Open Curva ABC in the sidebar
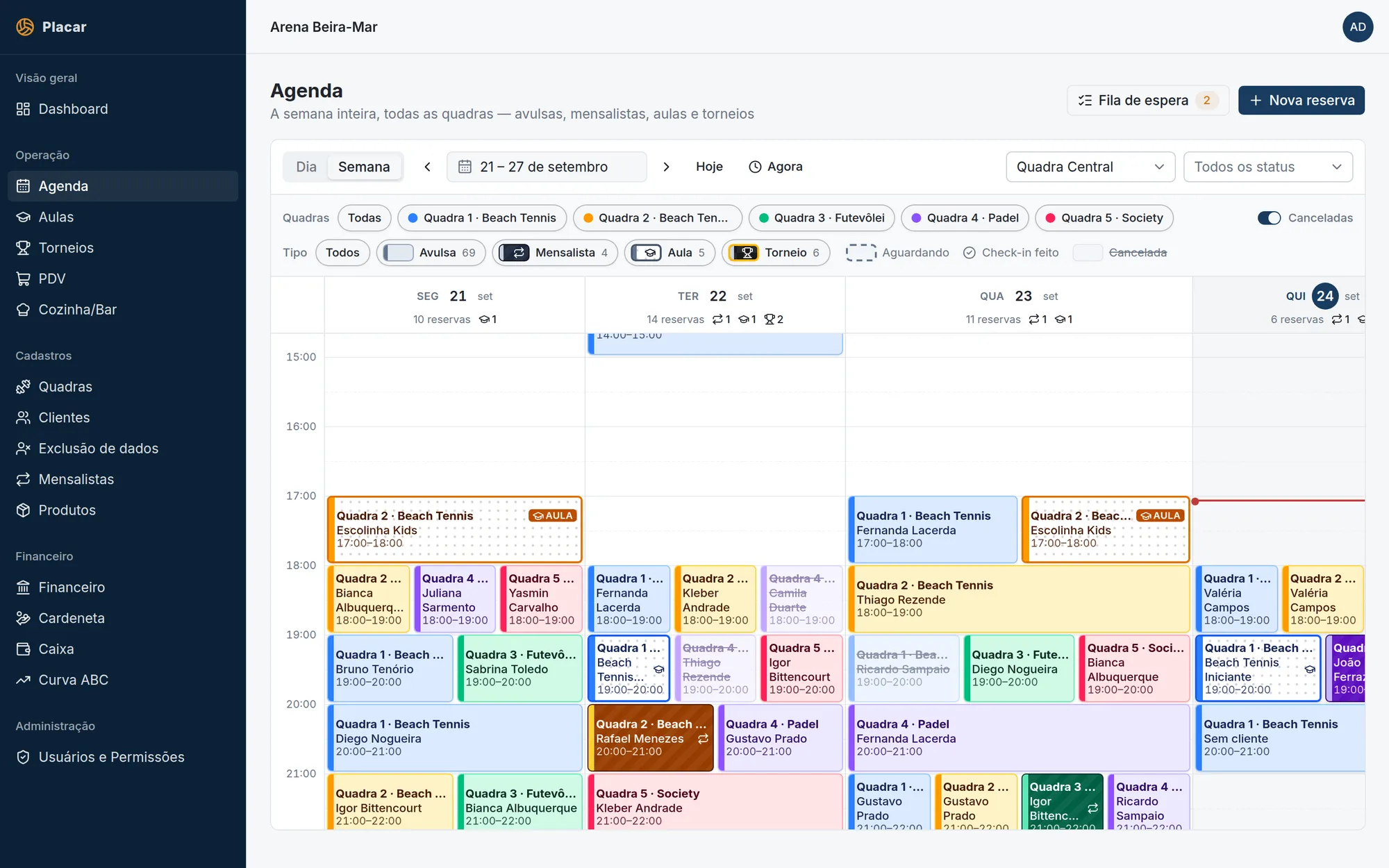The image size is (1389, 868). click(123, 680)
